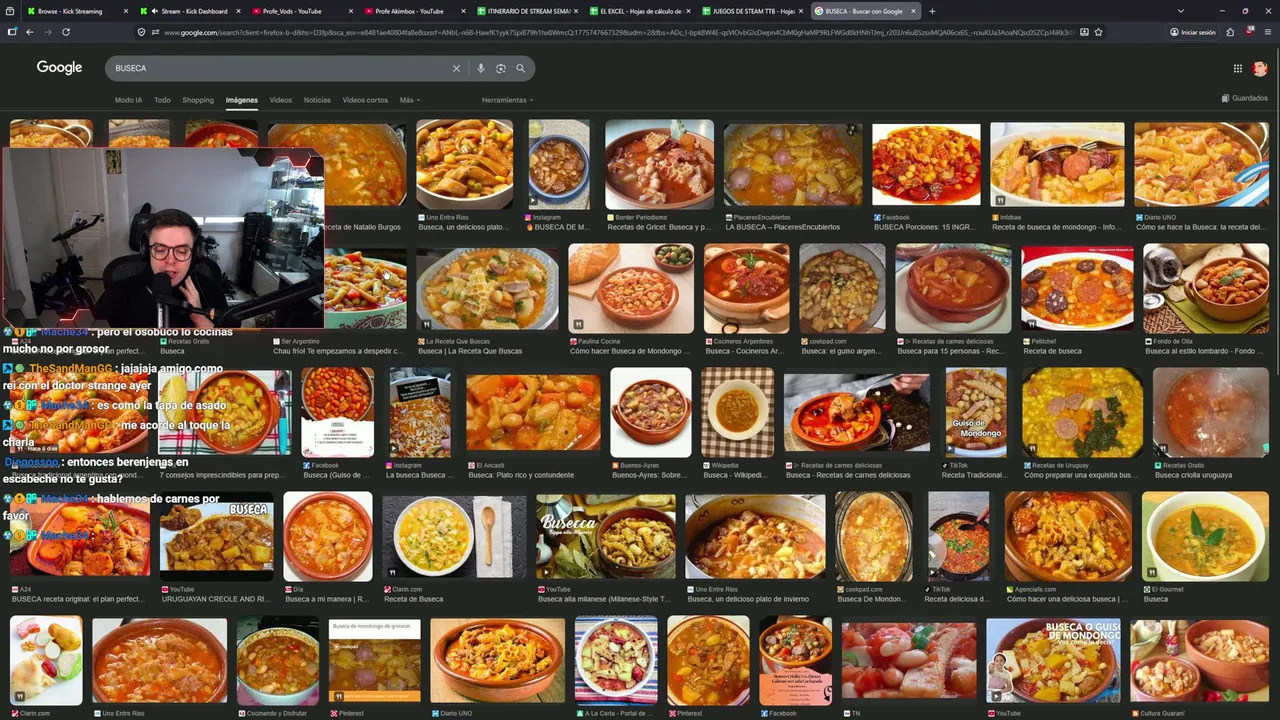Open Firefox application hamburger menu

[1268, 32]
